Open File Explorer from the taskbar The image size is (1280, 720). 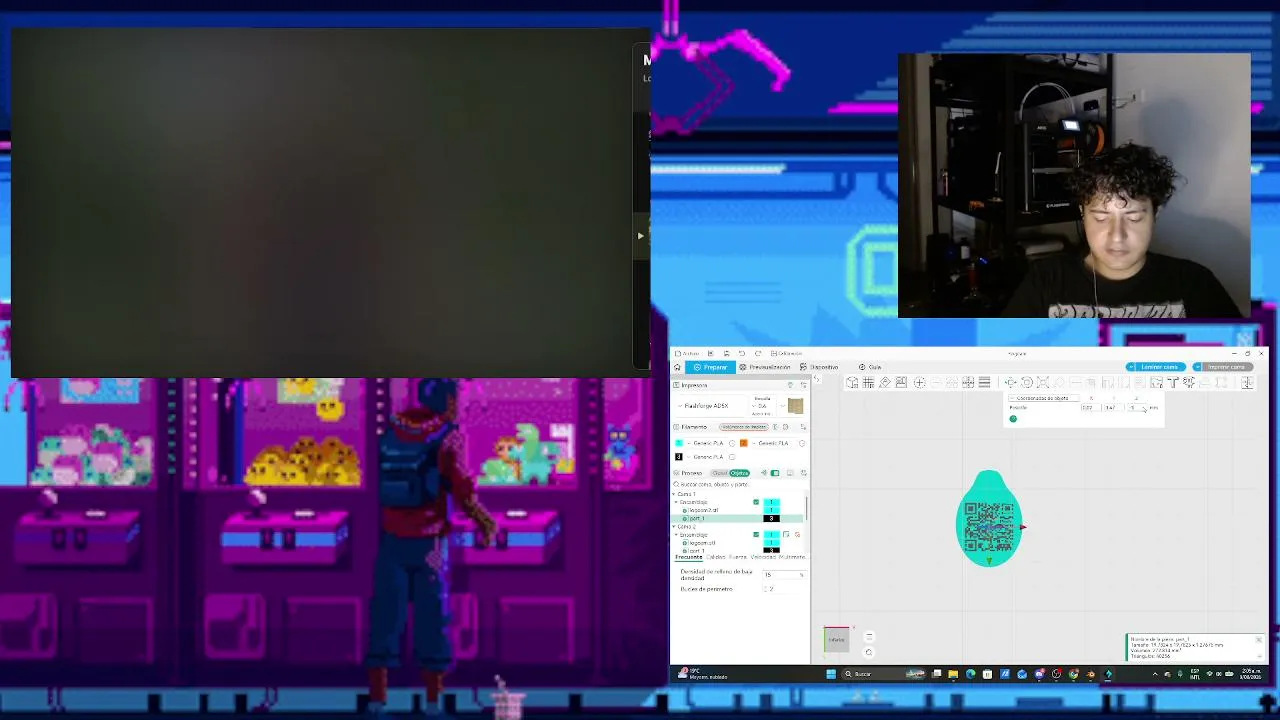click(953, 674)
